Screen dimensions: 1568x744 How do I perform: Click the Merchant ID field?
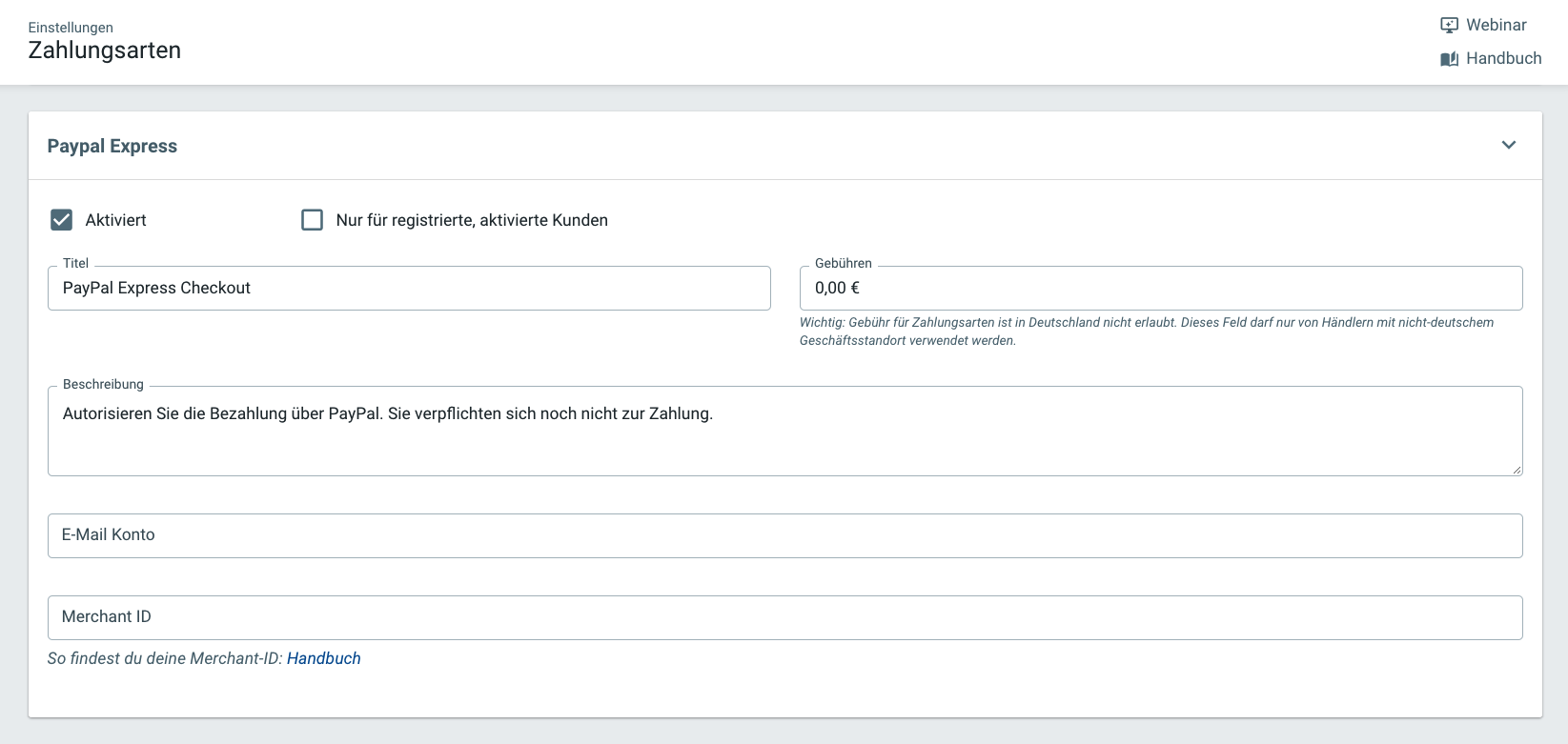pos(784,617)
